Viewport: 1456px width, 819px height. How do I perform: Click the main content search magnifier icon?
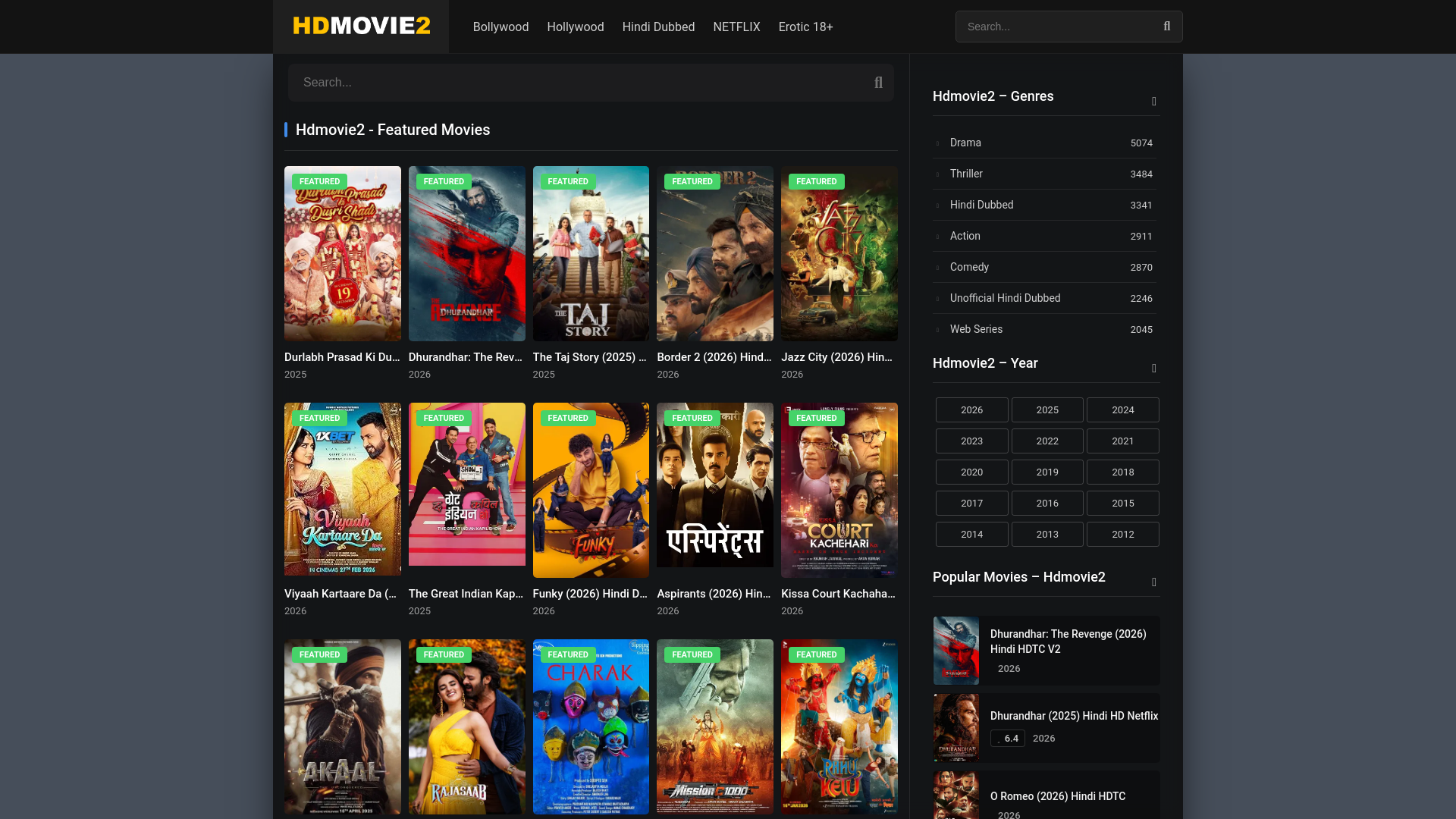[x=878, y=83]
